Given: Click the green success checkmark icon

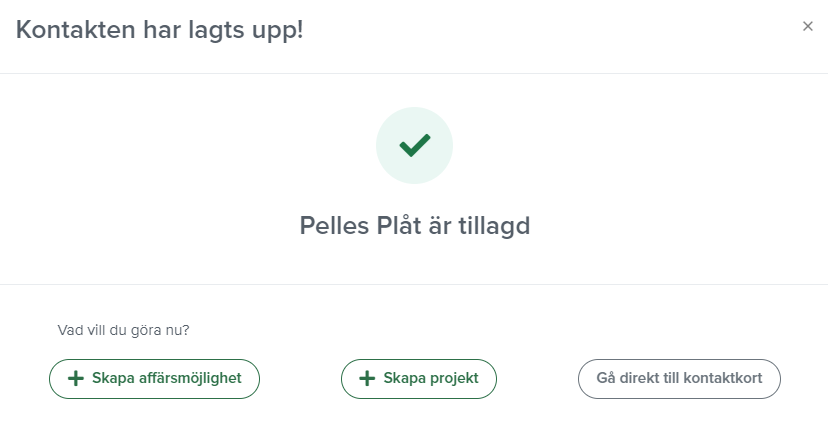Looking at the screenshot, I should click(x=414, y=146).
